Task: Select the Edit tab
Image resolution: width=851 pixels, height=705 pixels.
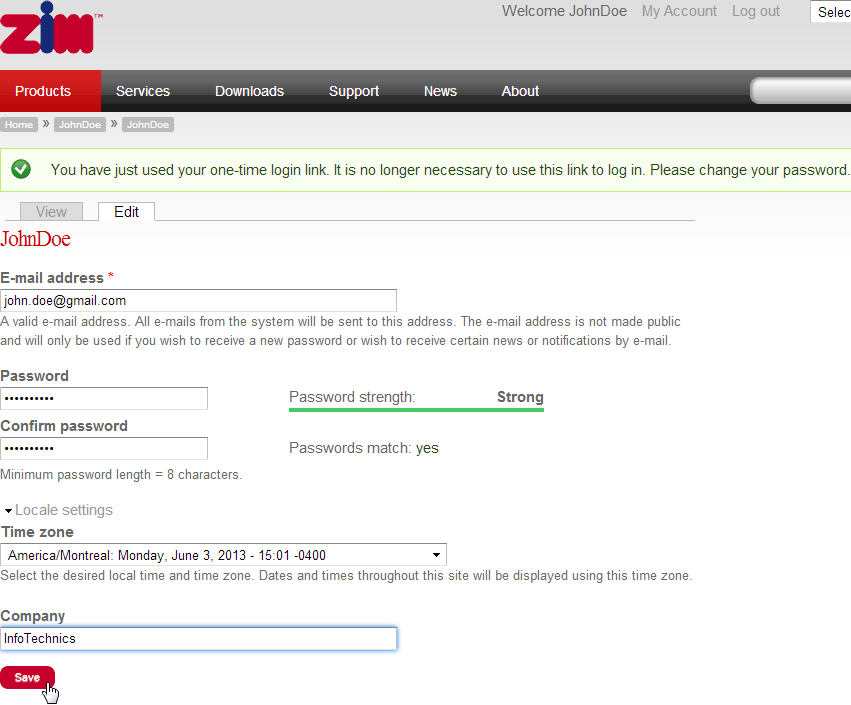Action: point(126,212)
